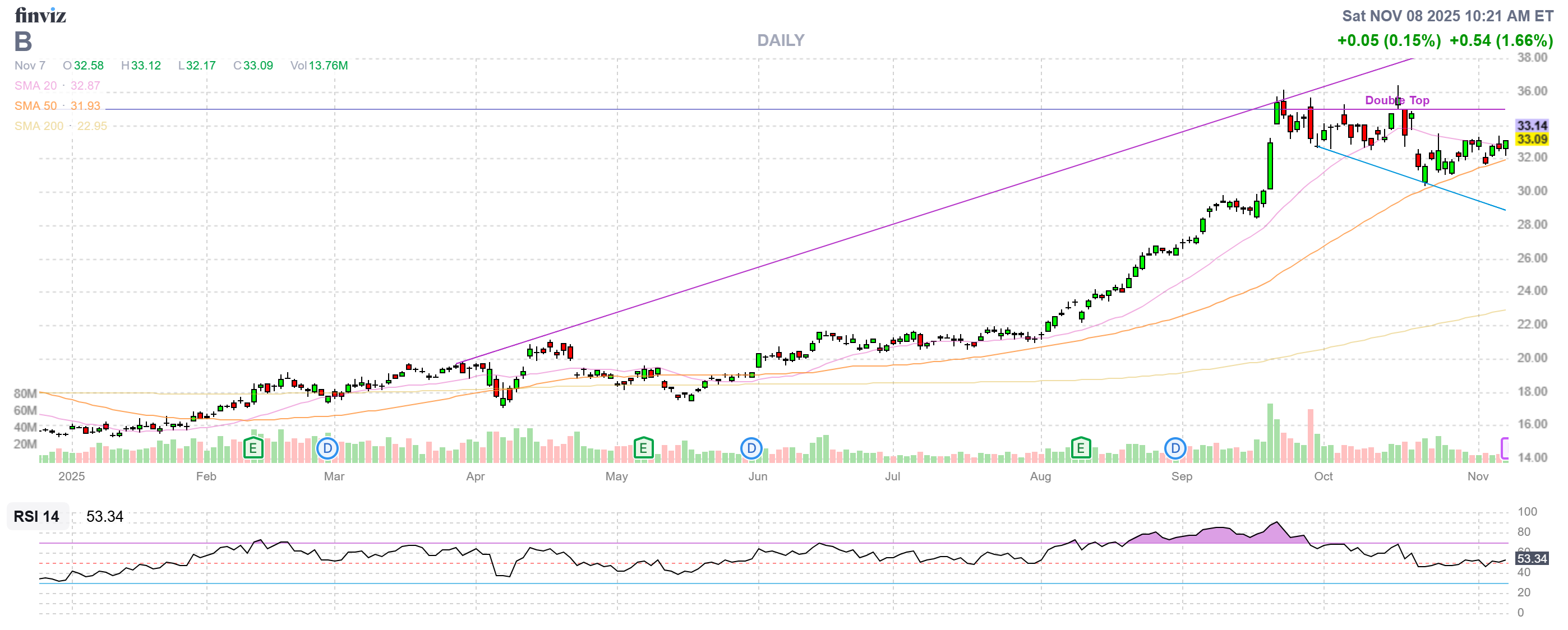
Task: Click the June dividend D marker
Action: (751, 449)
